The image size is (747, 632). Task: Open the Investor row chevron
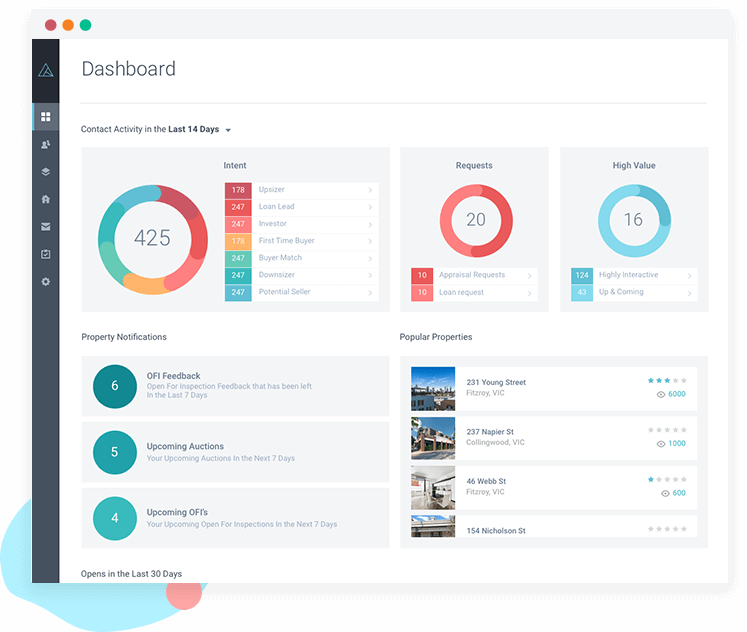click(x=370, y=224)
